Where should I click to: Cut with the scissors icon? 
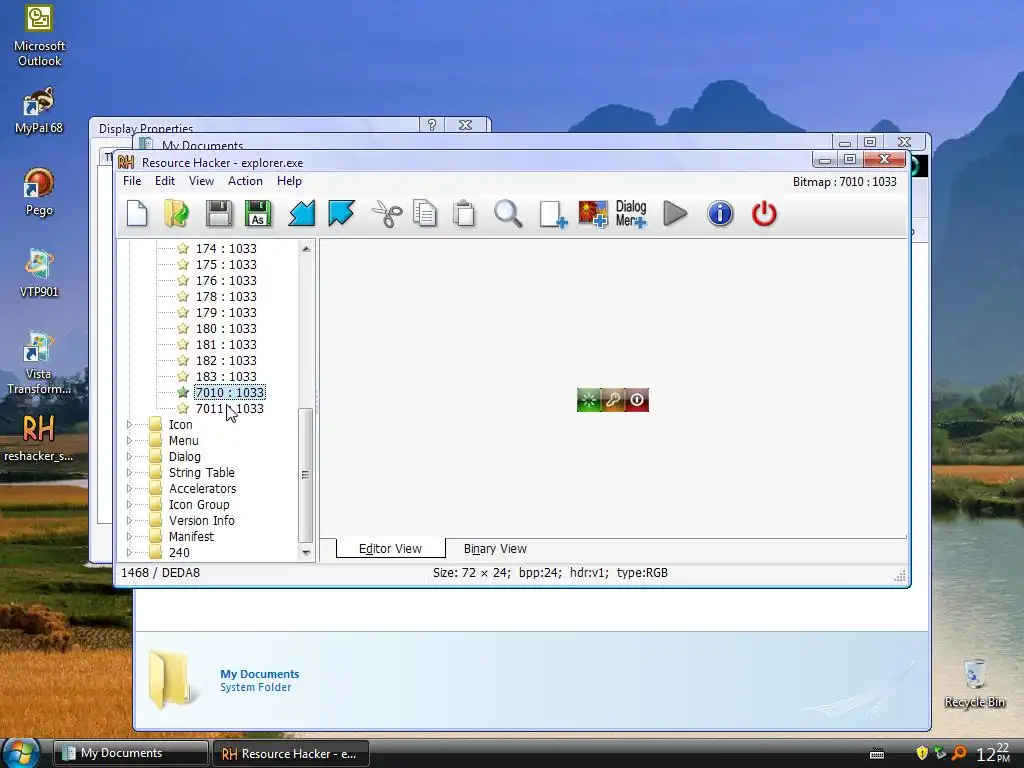(387, 214)
